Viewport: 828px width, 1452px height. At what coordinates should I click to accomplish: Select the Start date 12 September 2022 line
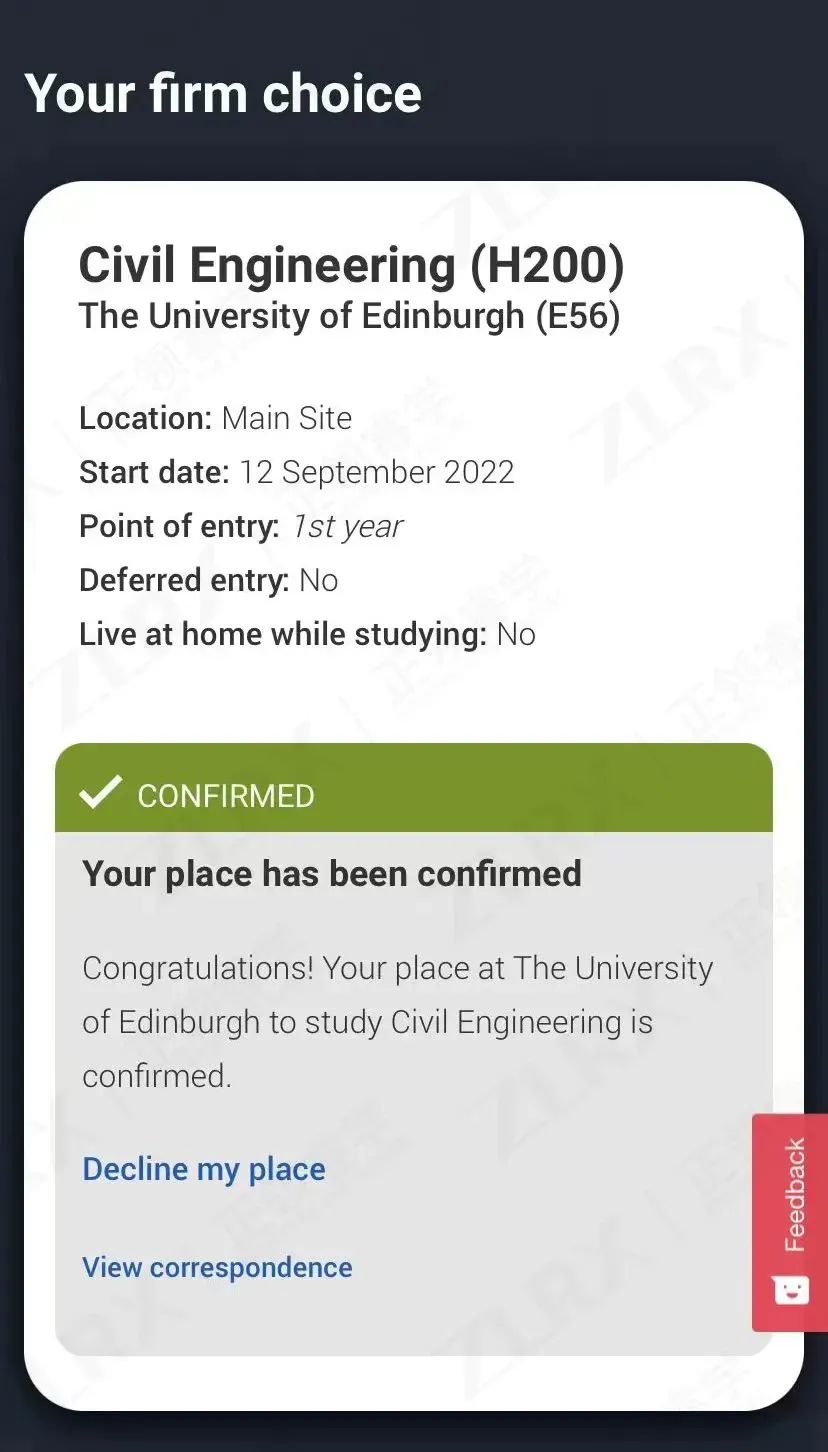[x=297, y=472]
